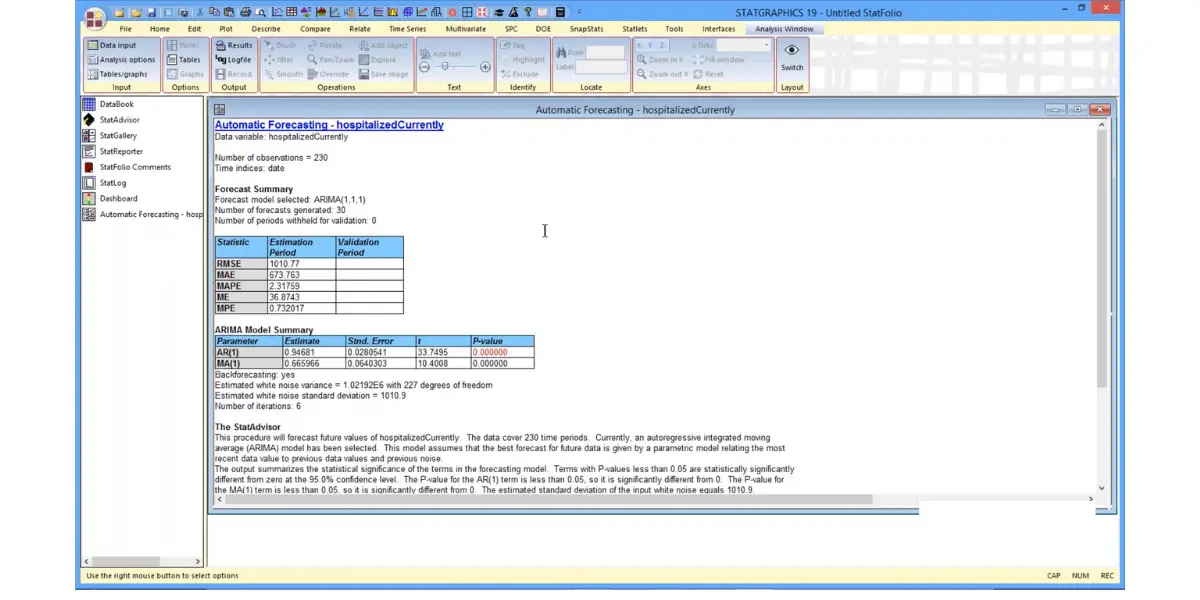Click the Label input field in Locate
Image resolution: width=1200 pixels, height=600 pixels.
tap(602, 67)
